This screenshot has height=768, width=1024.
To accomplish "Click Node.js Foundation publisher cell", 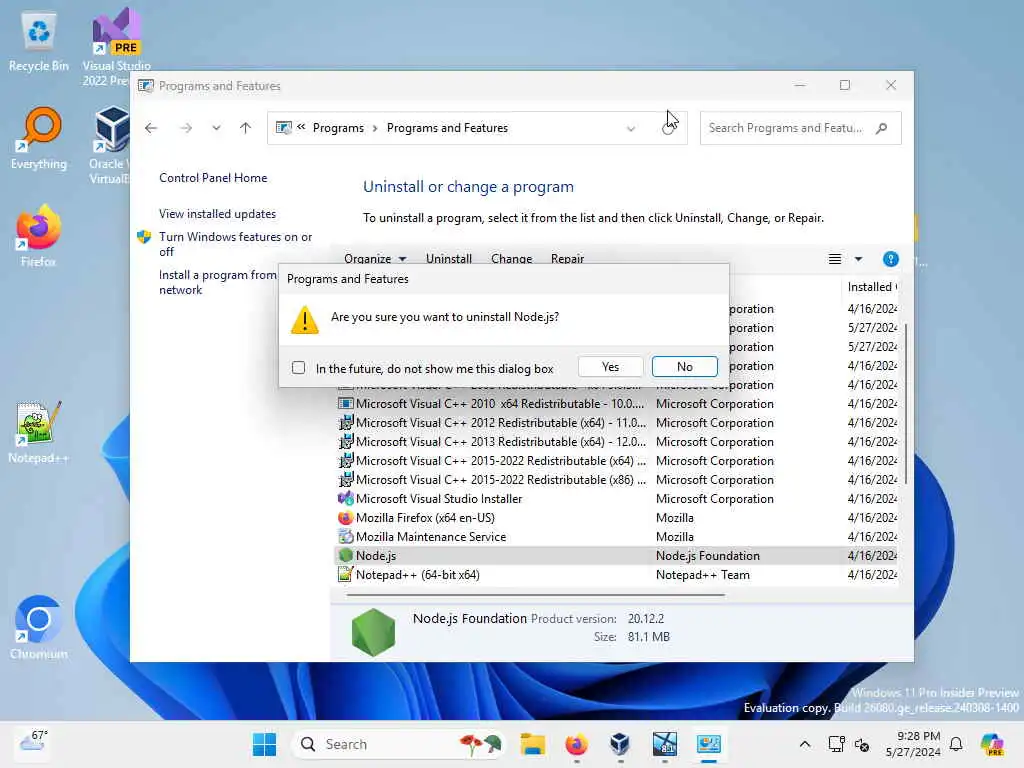I will (x=708, y=555).
